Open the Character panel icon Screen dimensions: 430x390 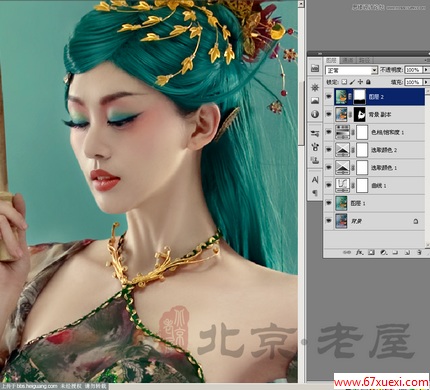click(x=315, y=180)
